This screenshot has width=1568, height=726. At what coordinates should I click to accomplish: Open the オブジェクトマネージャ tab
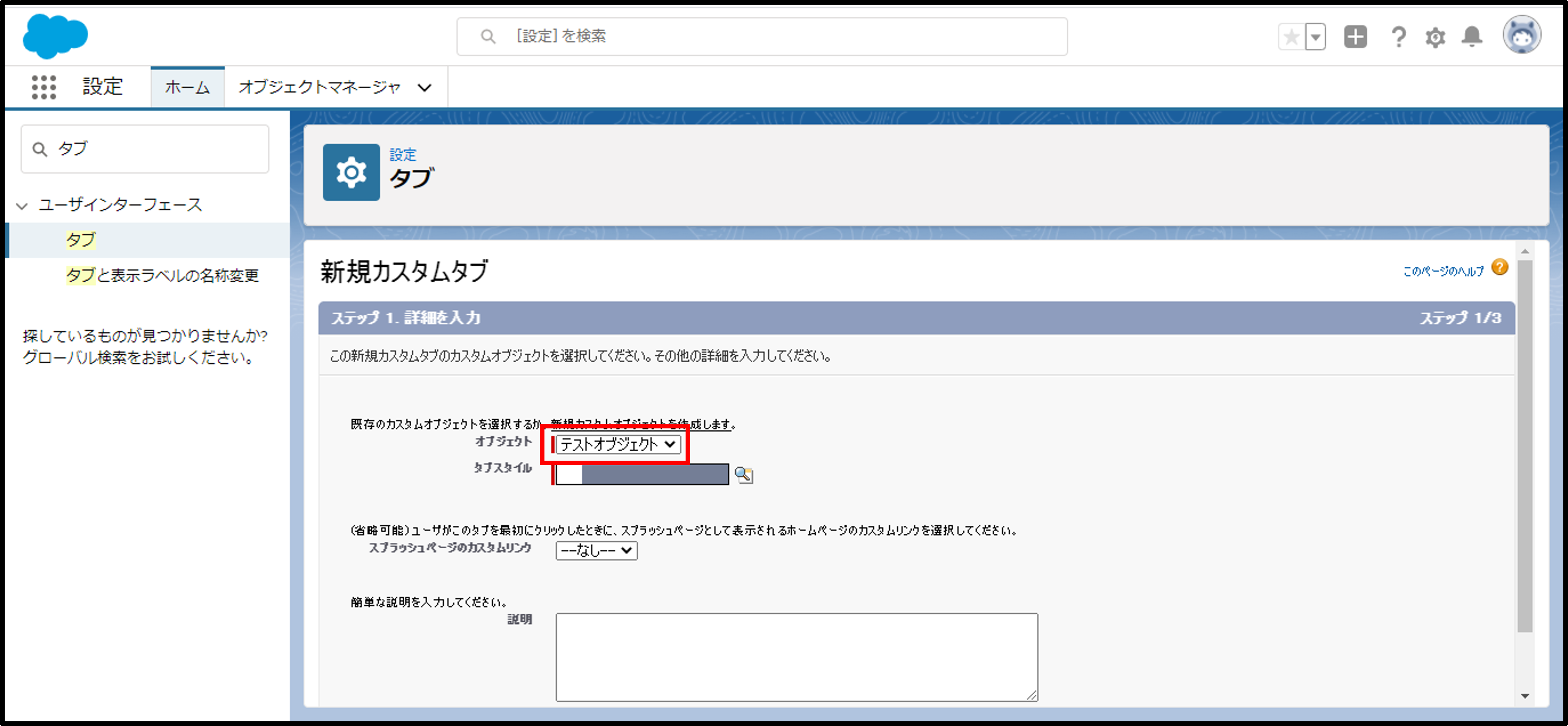pyautogui.click(x=320, y=87)
